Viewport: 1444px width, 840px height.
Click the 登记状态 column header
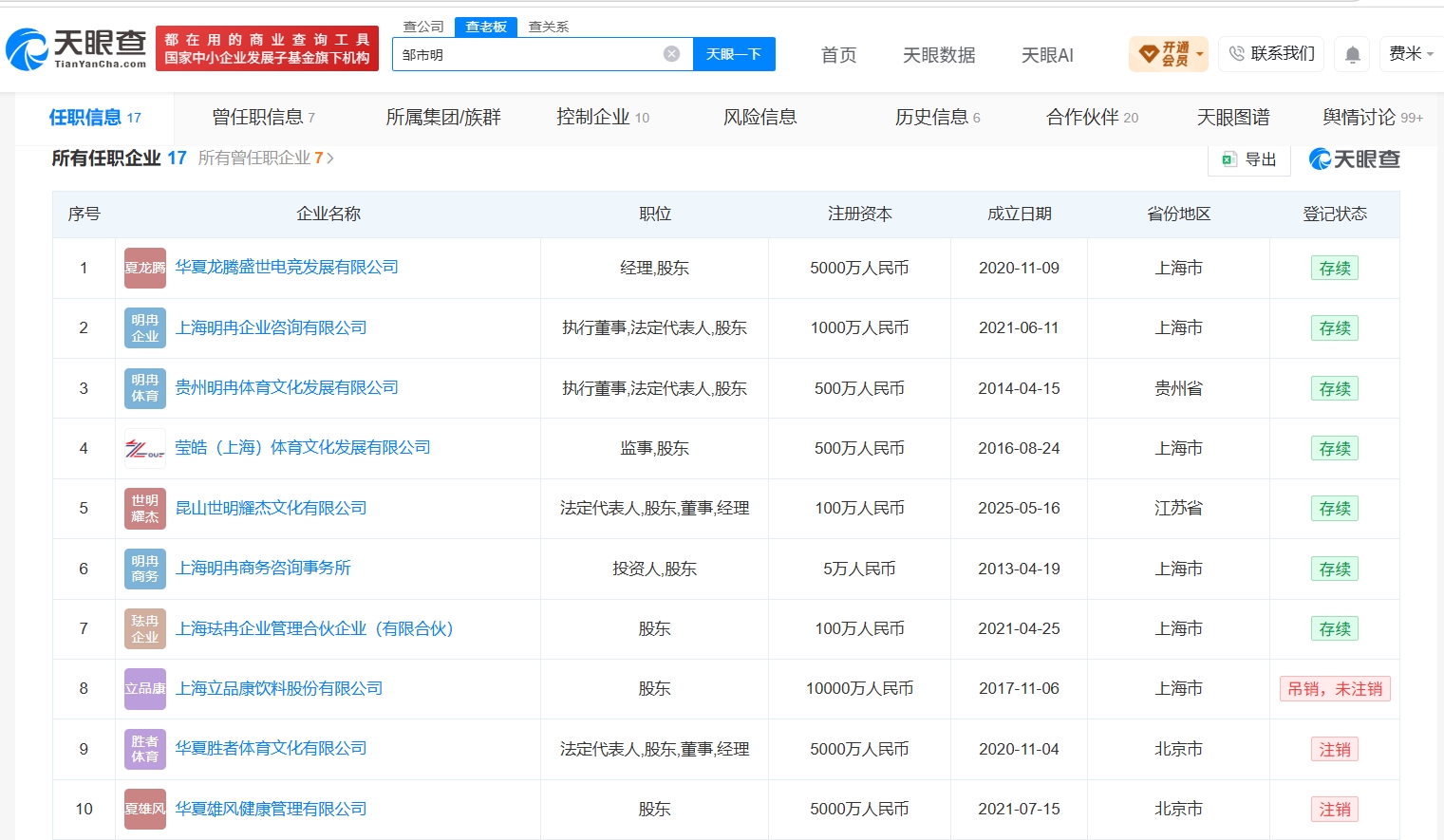[1335, 214]
